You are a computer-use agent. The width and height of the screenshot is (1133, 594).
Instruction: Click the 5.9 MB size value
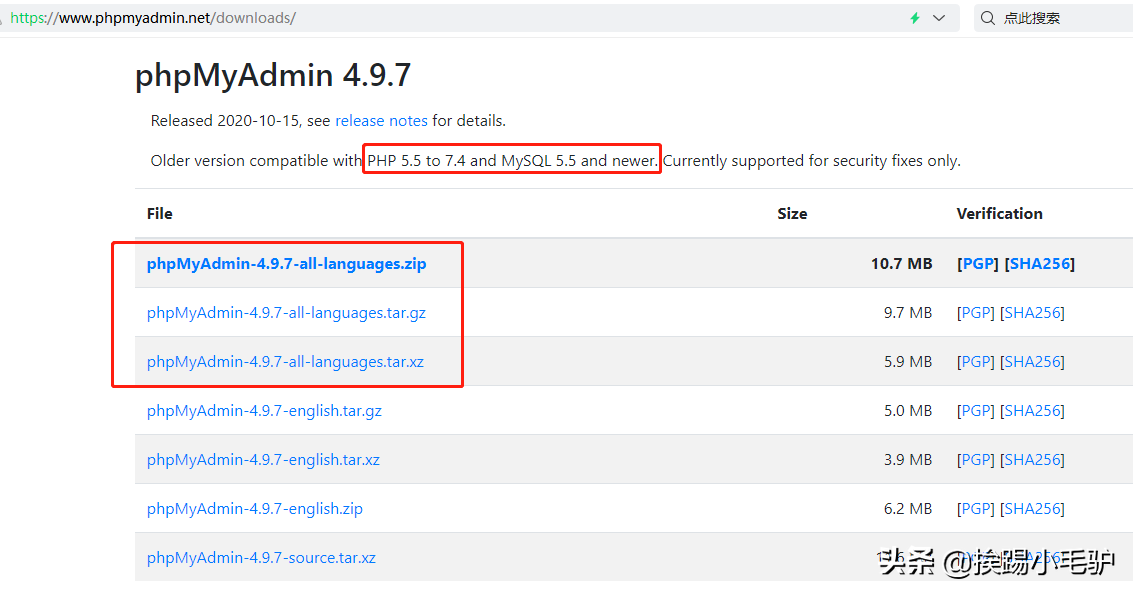click(x=908, y=362)
